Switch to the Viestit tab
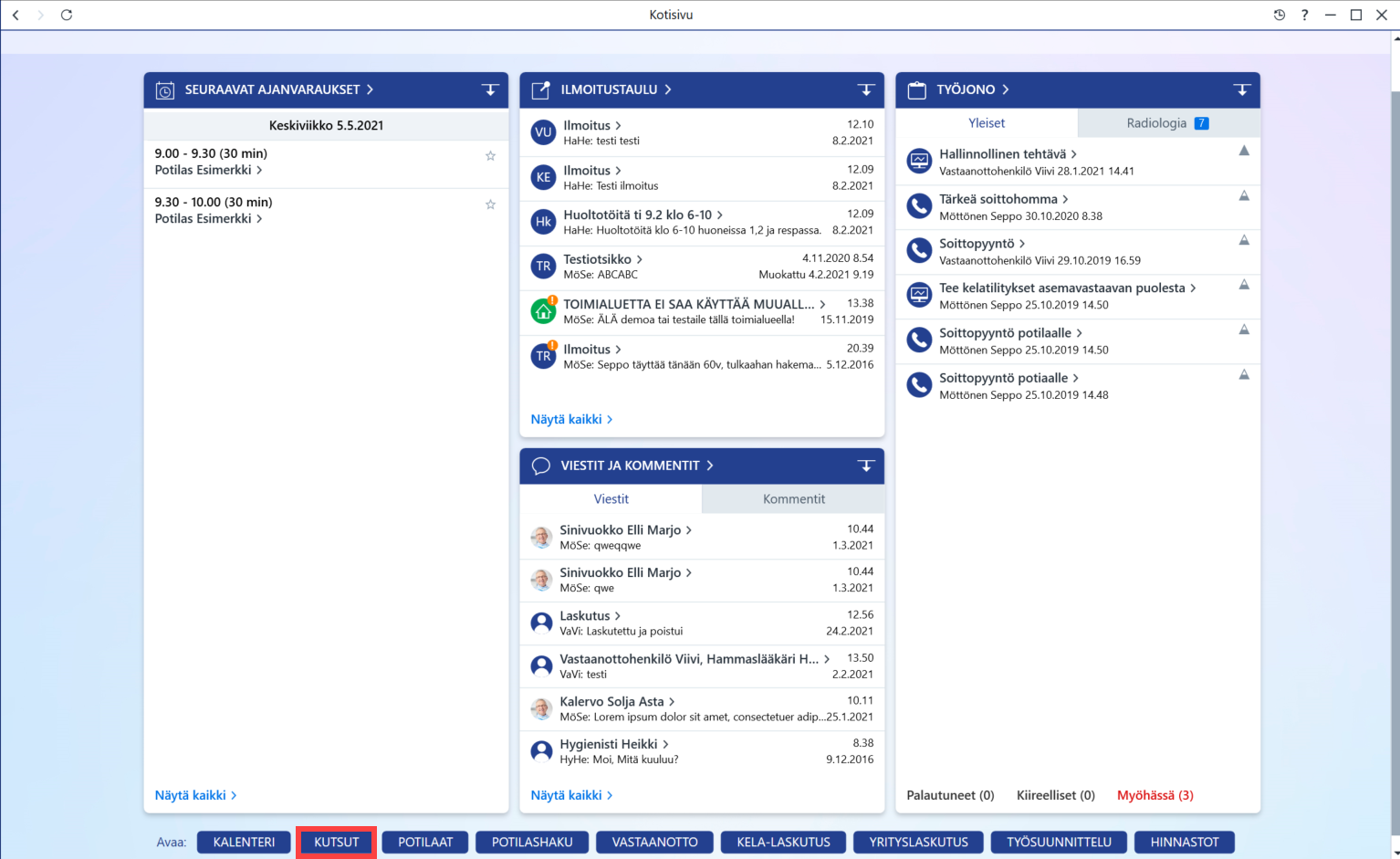Screen dimensions: 1400x859 tap(611, 499)
